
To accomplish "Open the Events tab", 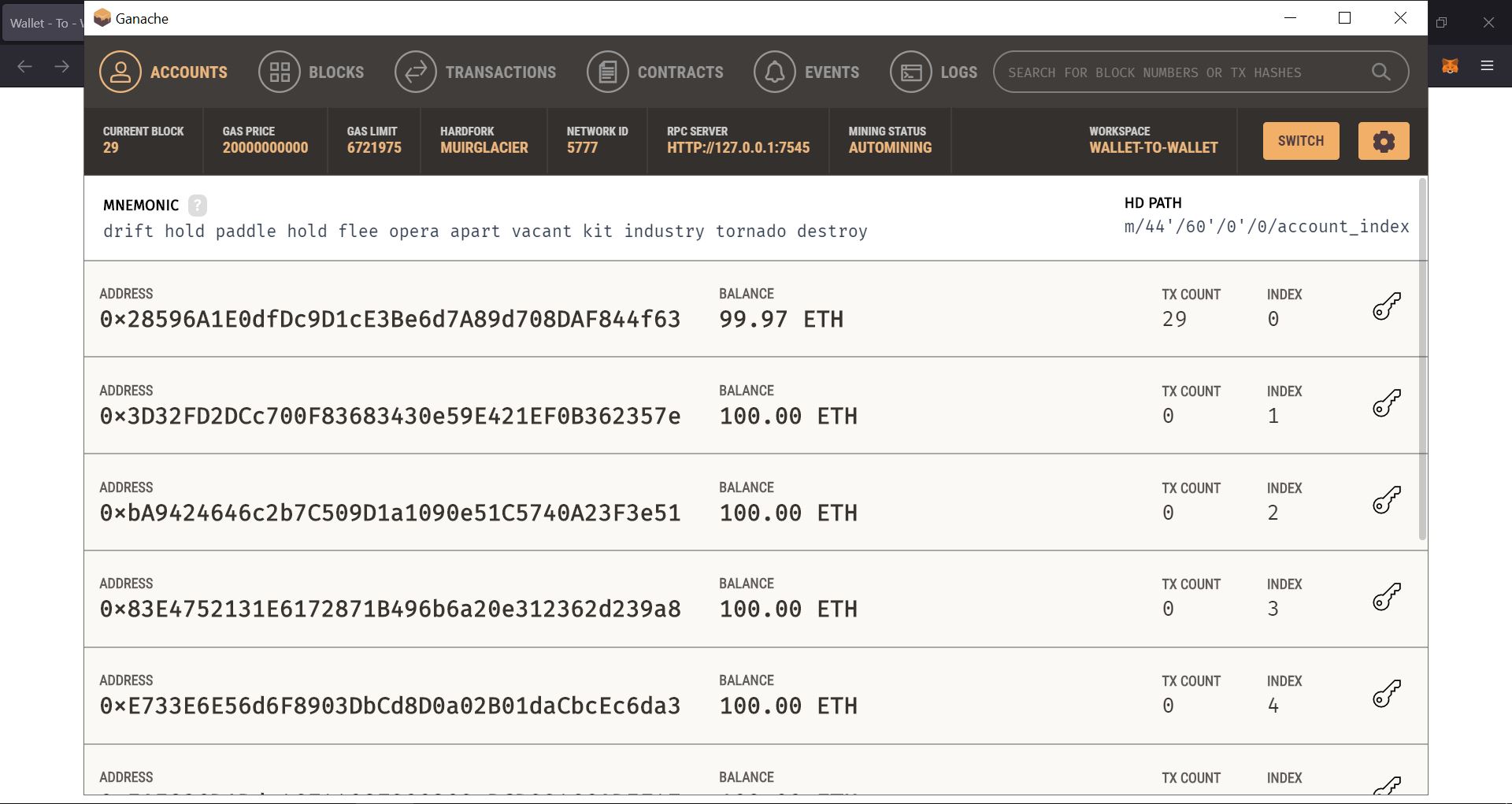I will (x=806, y=72).
